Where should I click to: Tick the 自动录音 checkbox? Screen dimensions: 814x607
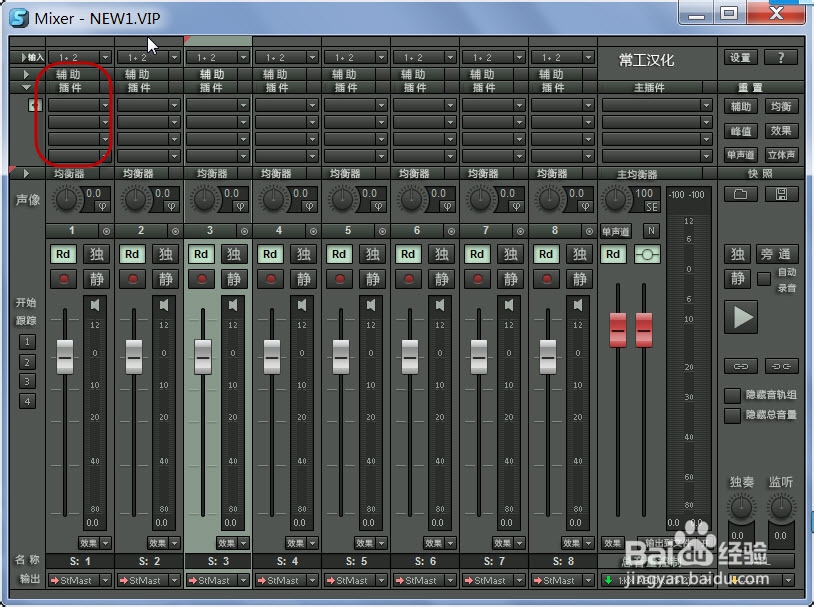click(764, 279)
